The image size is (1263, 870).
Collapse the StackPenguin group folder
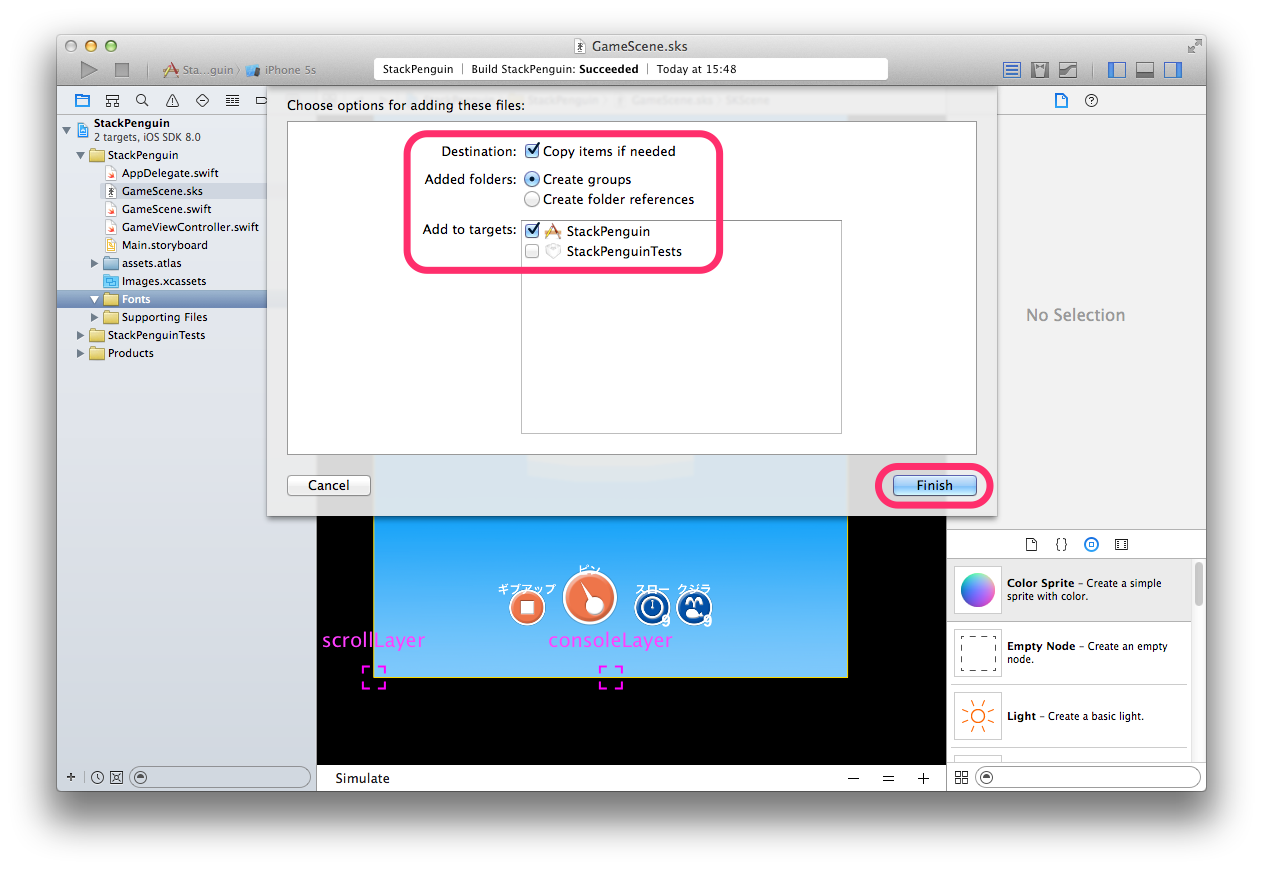pyautogui.click(x=80, y=155)
